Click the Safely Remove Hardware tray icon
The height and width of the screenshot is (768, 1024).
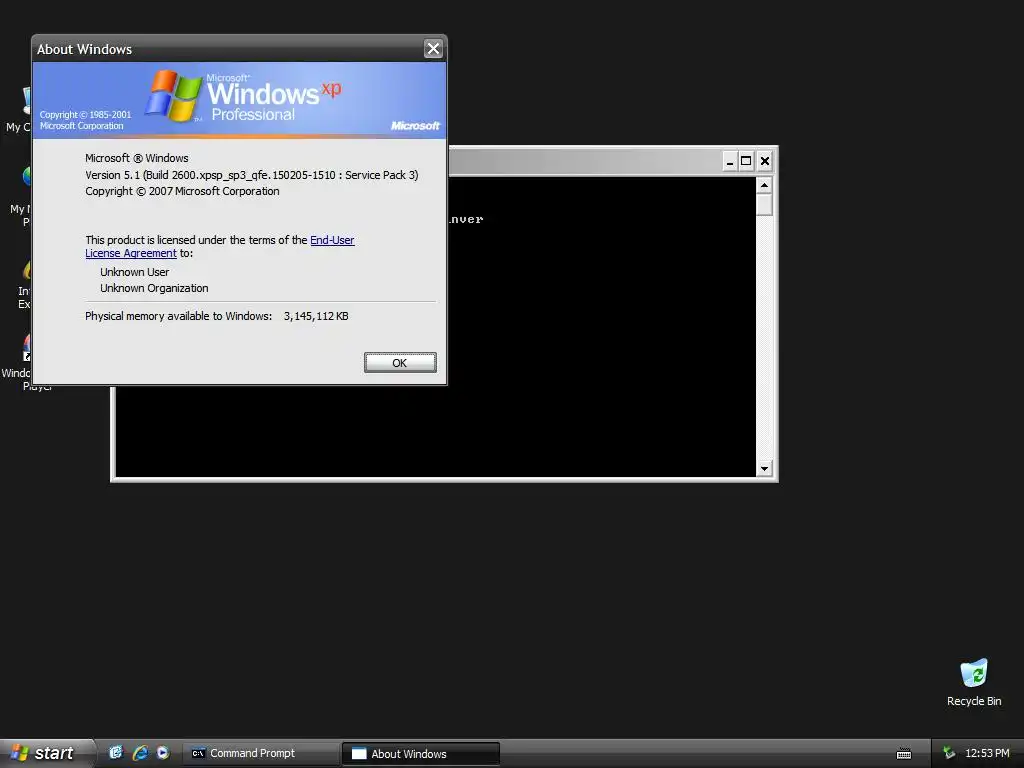[x=949, y=753]
